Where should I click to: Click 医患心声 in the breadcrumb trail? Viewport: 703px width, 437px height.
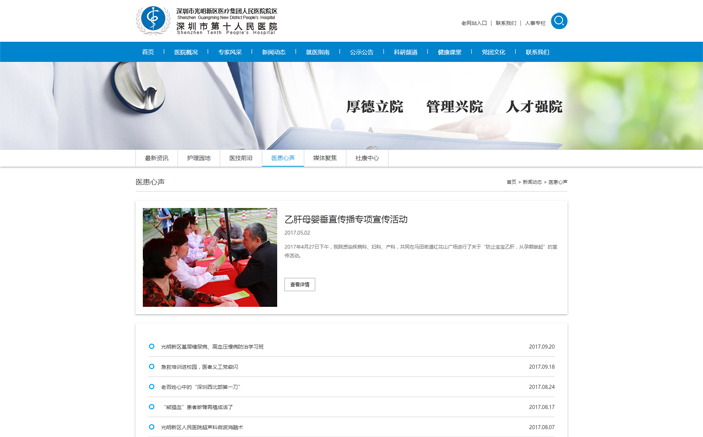(x=558, y=182)
